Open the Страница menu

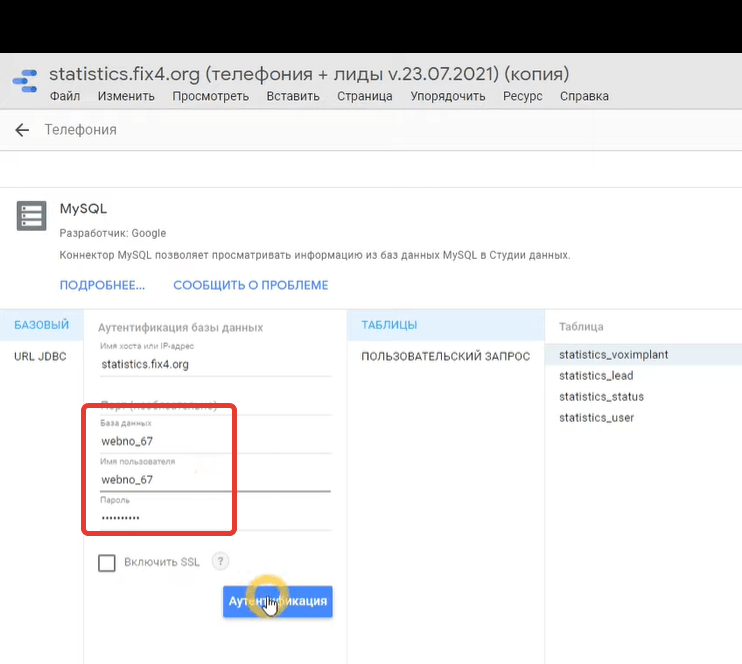click(x=365, y=96)
